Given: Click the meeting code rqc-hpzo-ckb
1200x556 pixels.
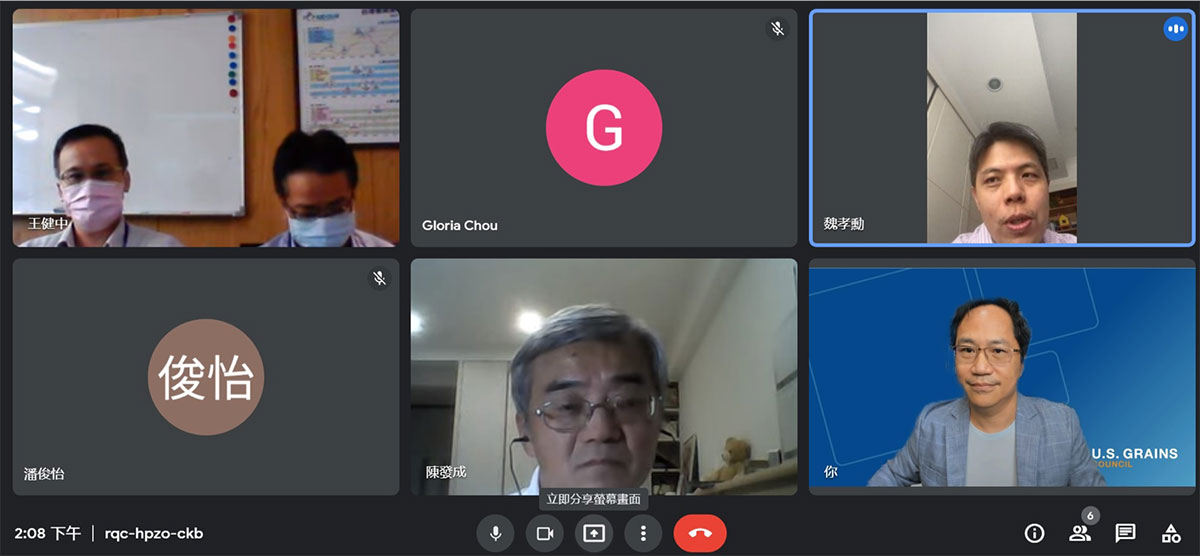Looking at the screenshot, I should coord(153,533).
